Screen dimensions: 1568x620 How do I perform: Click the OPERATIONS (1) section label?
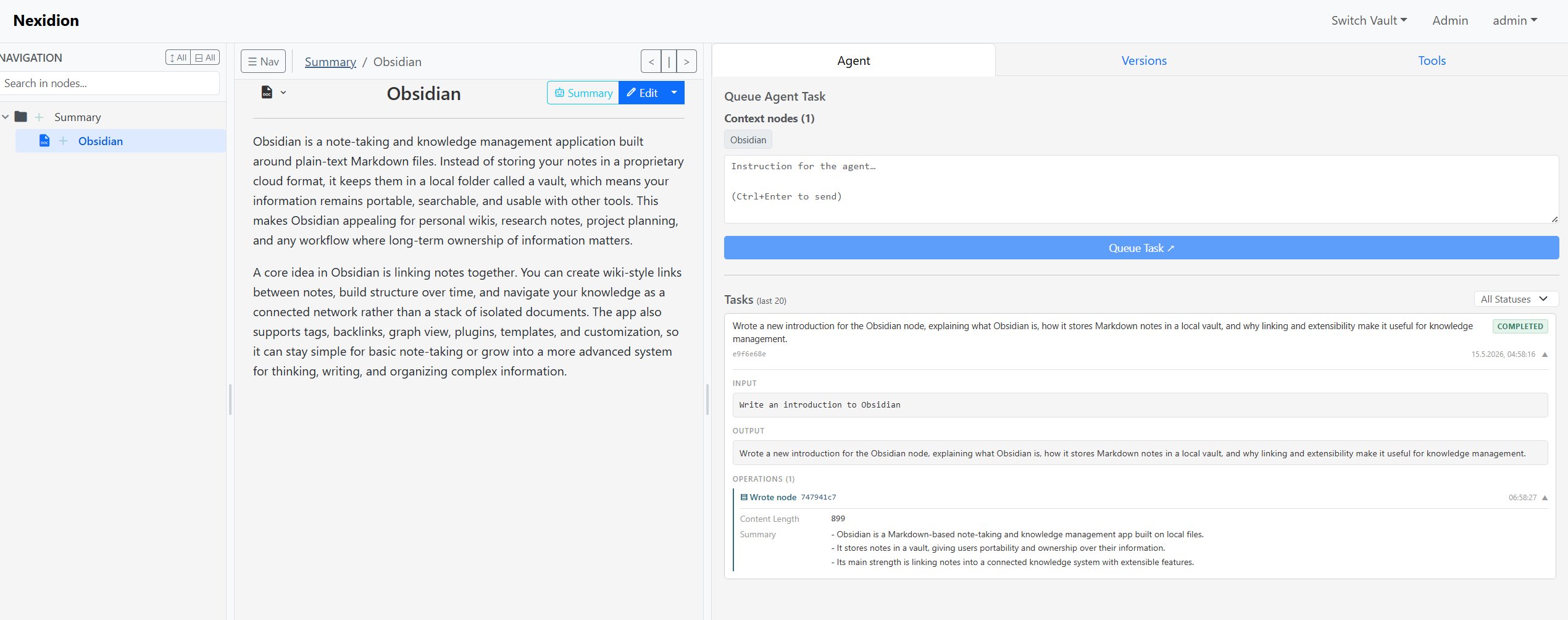click(764, 479)
